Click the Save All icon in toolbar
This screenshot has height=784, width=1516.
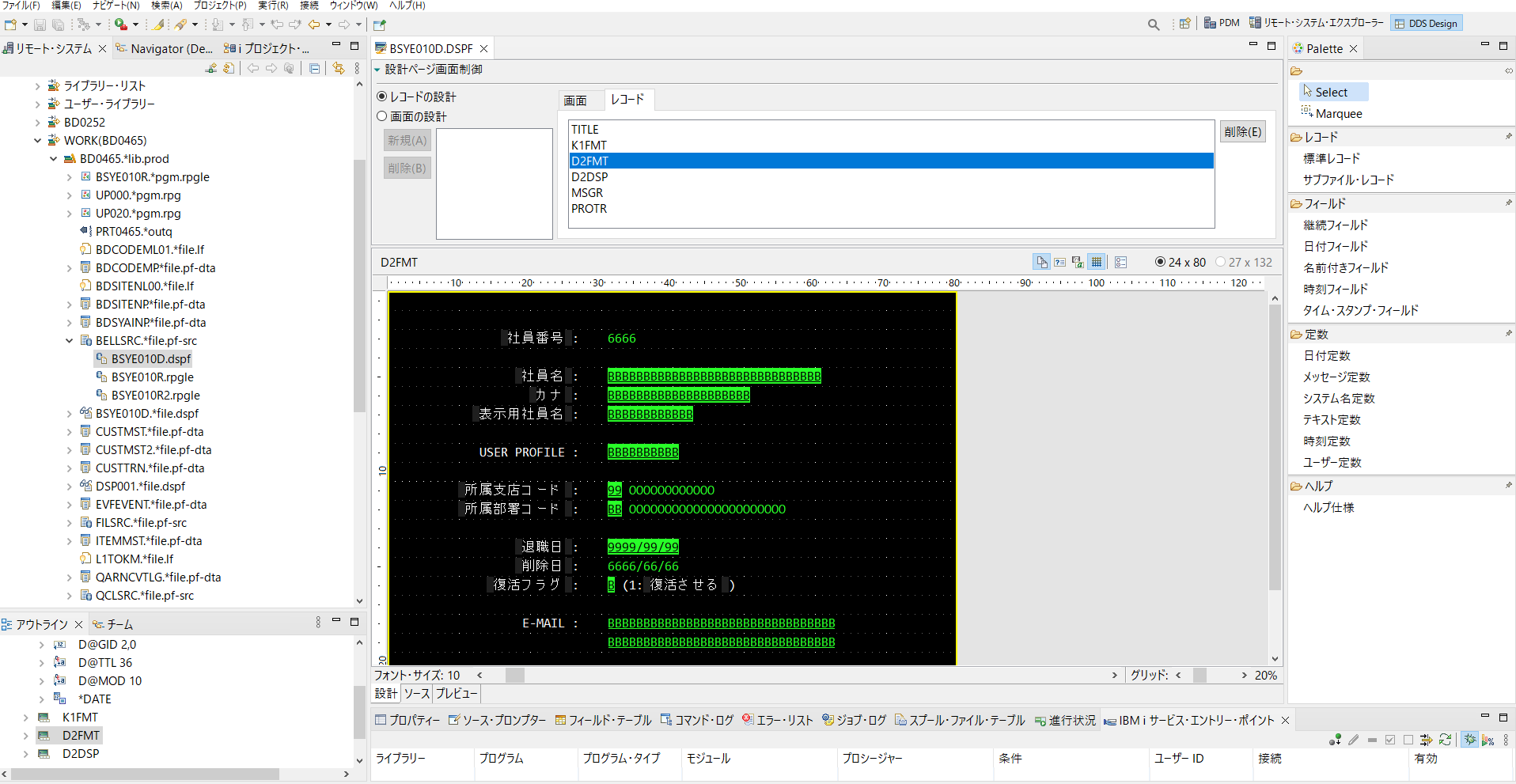click(58, 25)
